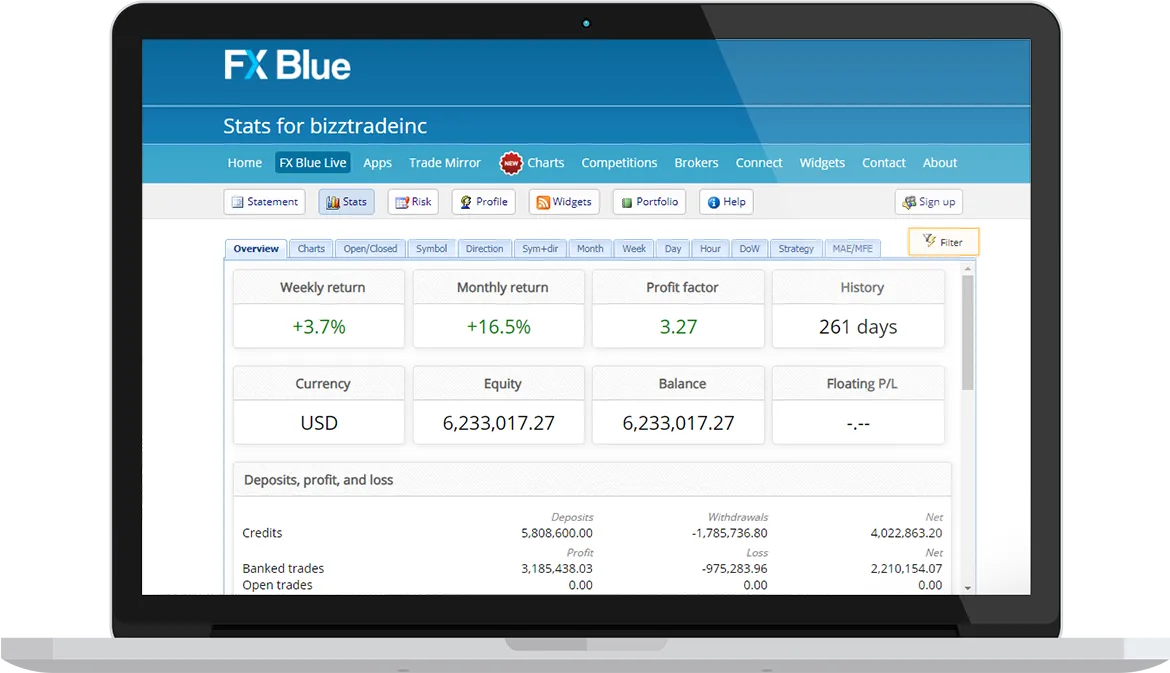The image size is (1170, 673).
Task: Open the Risk section
Action: pyautogui.click(x=413, y=201)
